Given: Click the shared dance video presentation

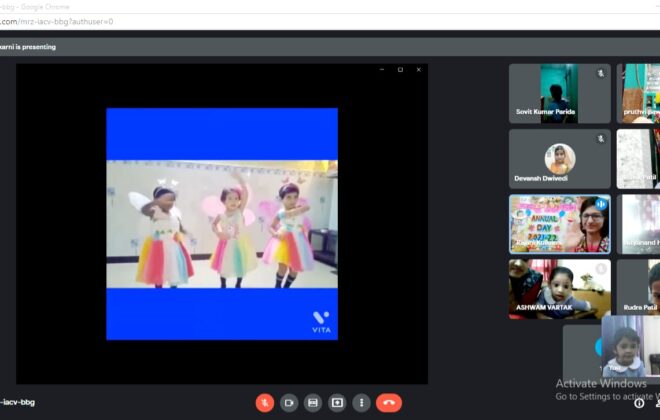Looking at the screenshot, I should click(222, 224).
